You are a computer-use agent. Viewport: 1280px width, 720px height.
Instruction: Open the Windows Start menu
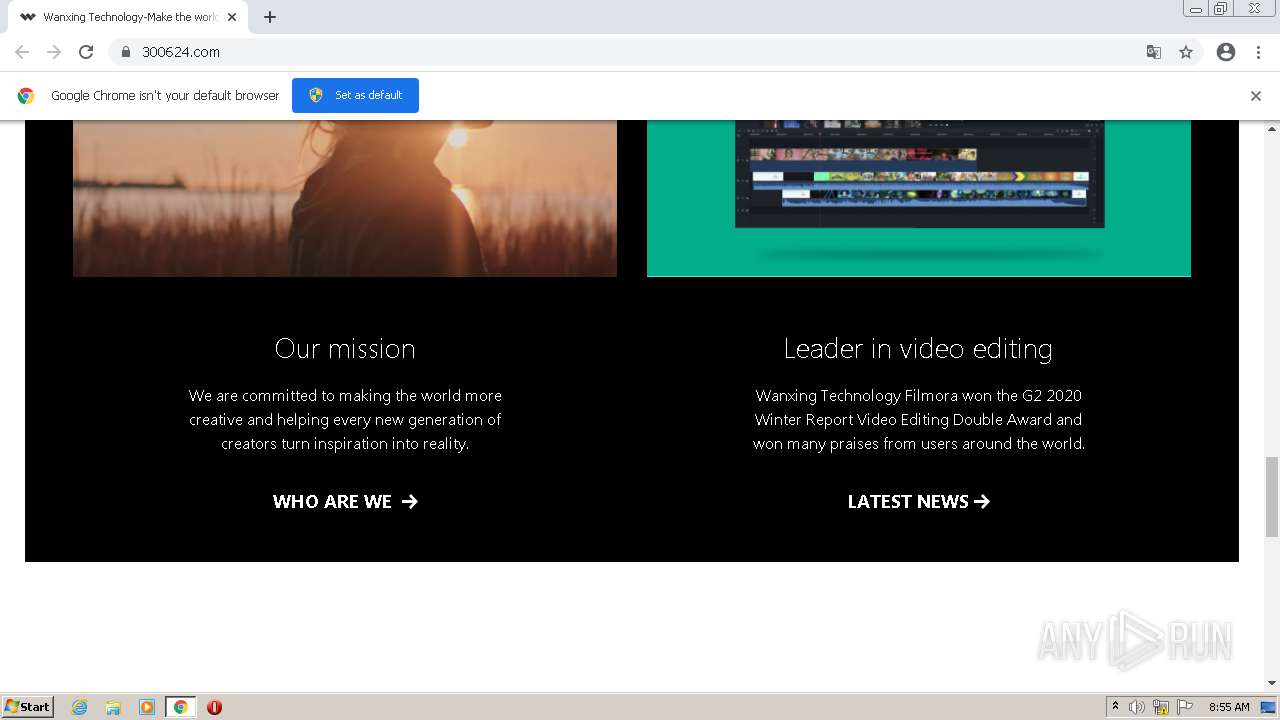pyautogui.click(x=28, y=706)
